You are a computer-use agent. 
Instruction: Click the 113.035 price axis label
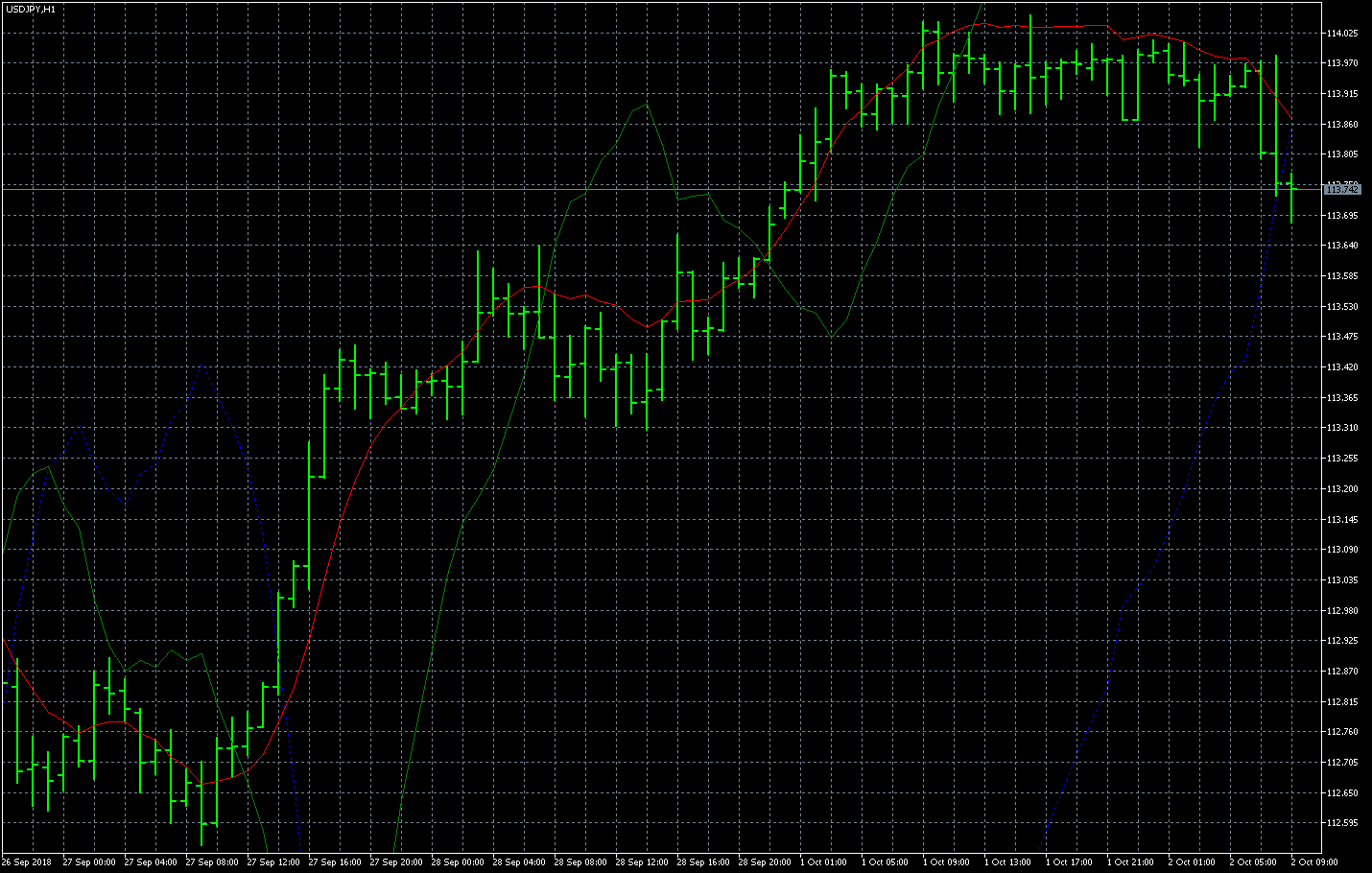(x=1342, y=580)
